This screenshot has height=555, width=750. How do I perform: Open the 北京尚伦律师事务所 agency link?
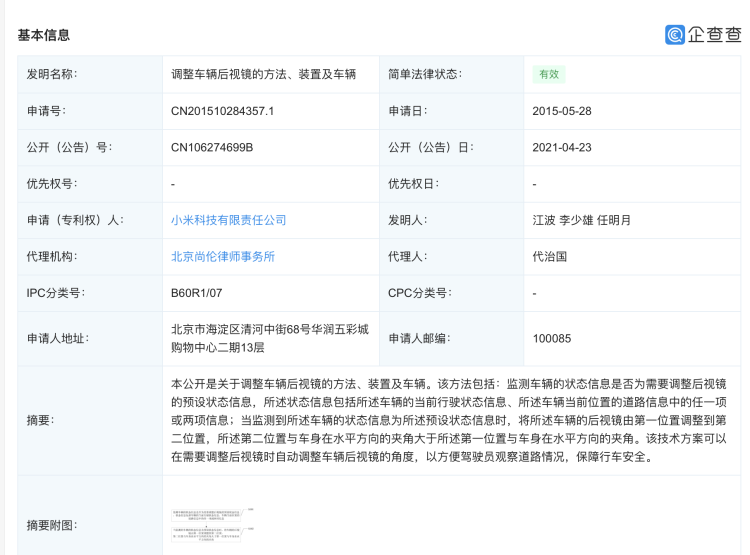[223, 256]
